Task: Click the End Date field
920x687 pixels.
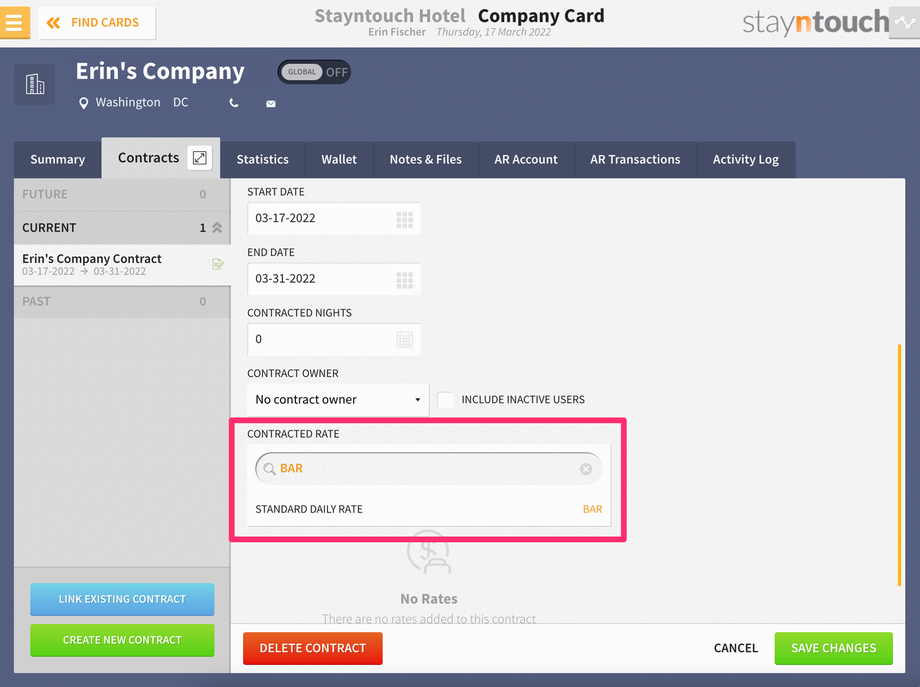Action: 333,279
